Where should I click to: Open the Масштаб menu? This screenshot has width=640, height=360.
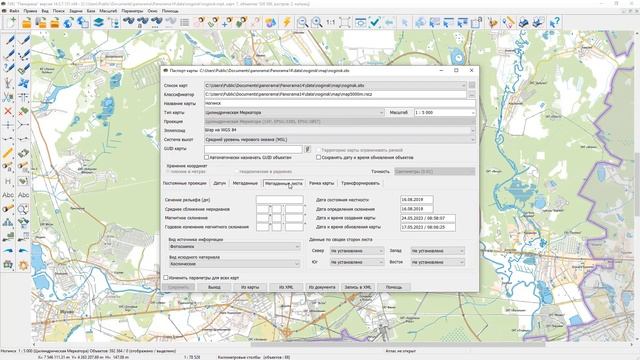coord(108,11)
